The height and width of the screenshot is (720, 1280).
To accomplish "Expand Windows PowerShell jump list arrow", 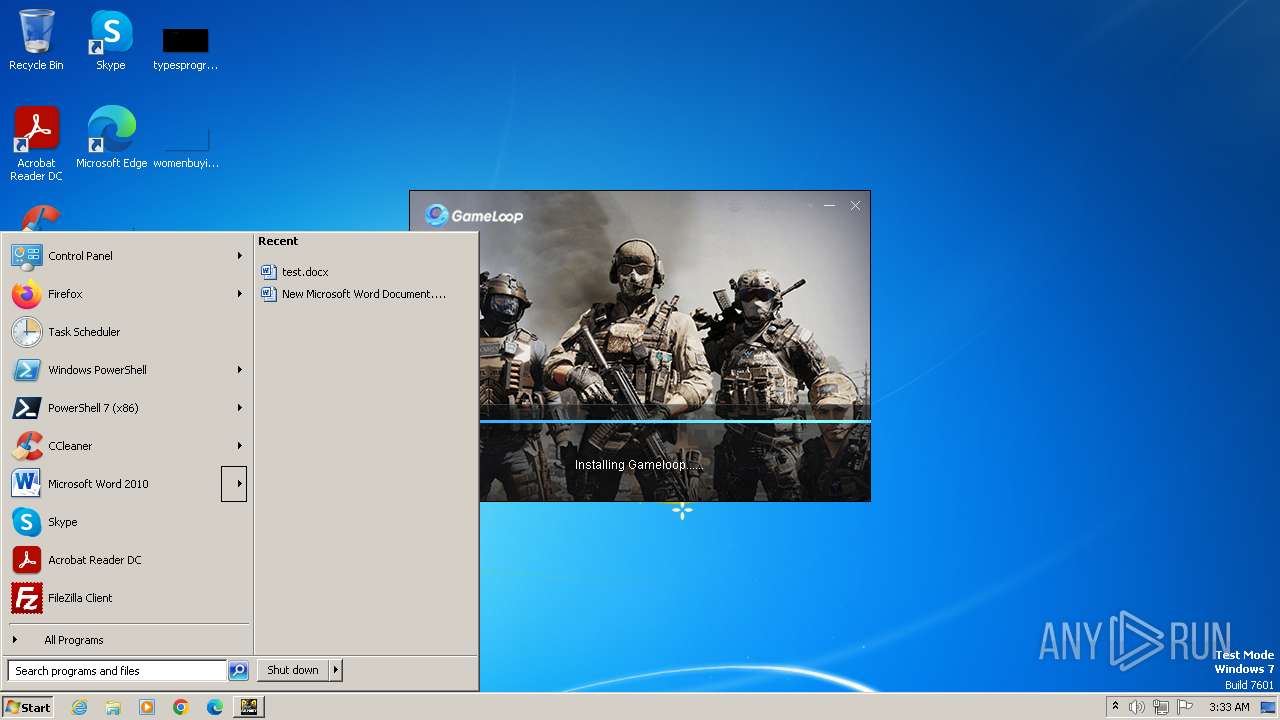I will tap(239, 370).
